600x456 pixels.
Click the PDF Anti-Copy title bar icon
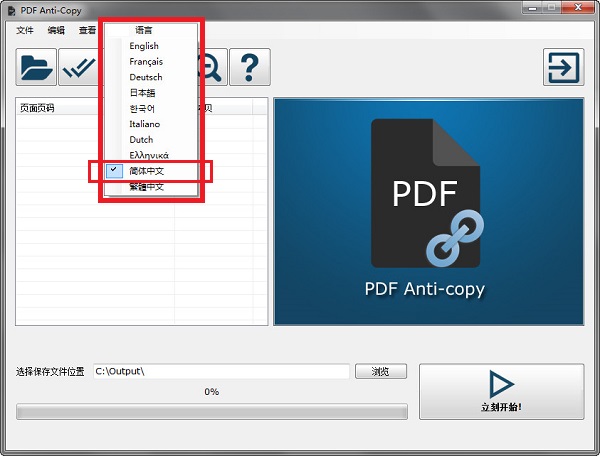pyautogui.click(x=11, y=11)
